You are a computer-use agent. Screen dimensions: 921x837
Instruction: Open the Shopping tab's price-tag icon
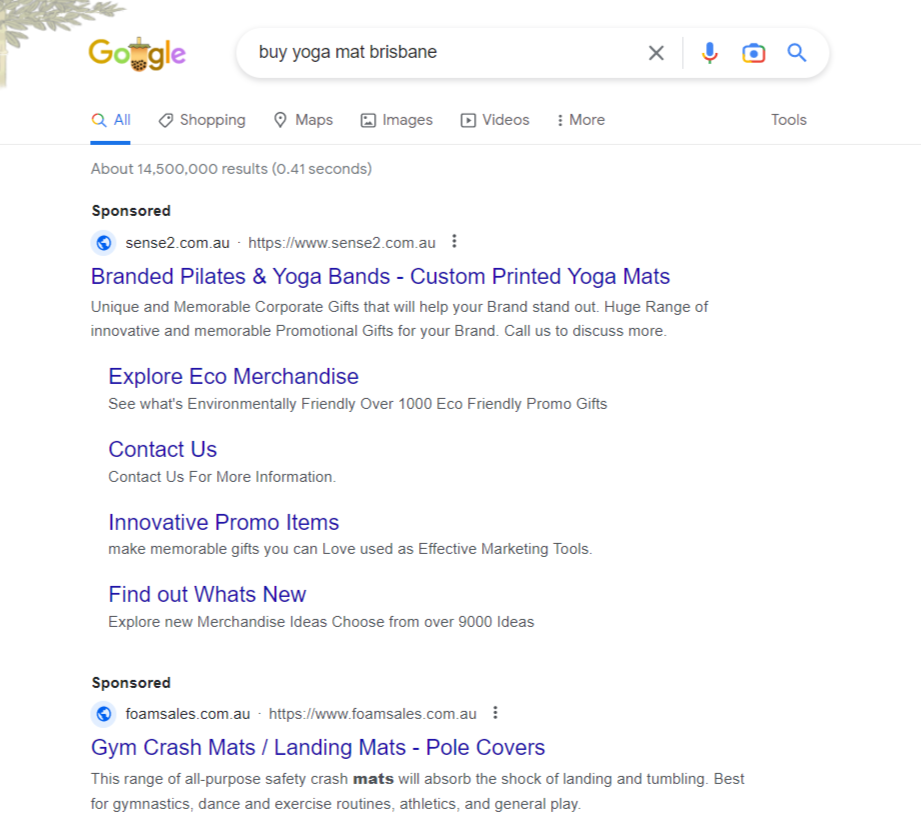(165, 119)
